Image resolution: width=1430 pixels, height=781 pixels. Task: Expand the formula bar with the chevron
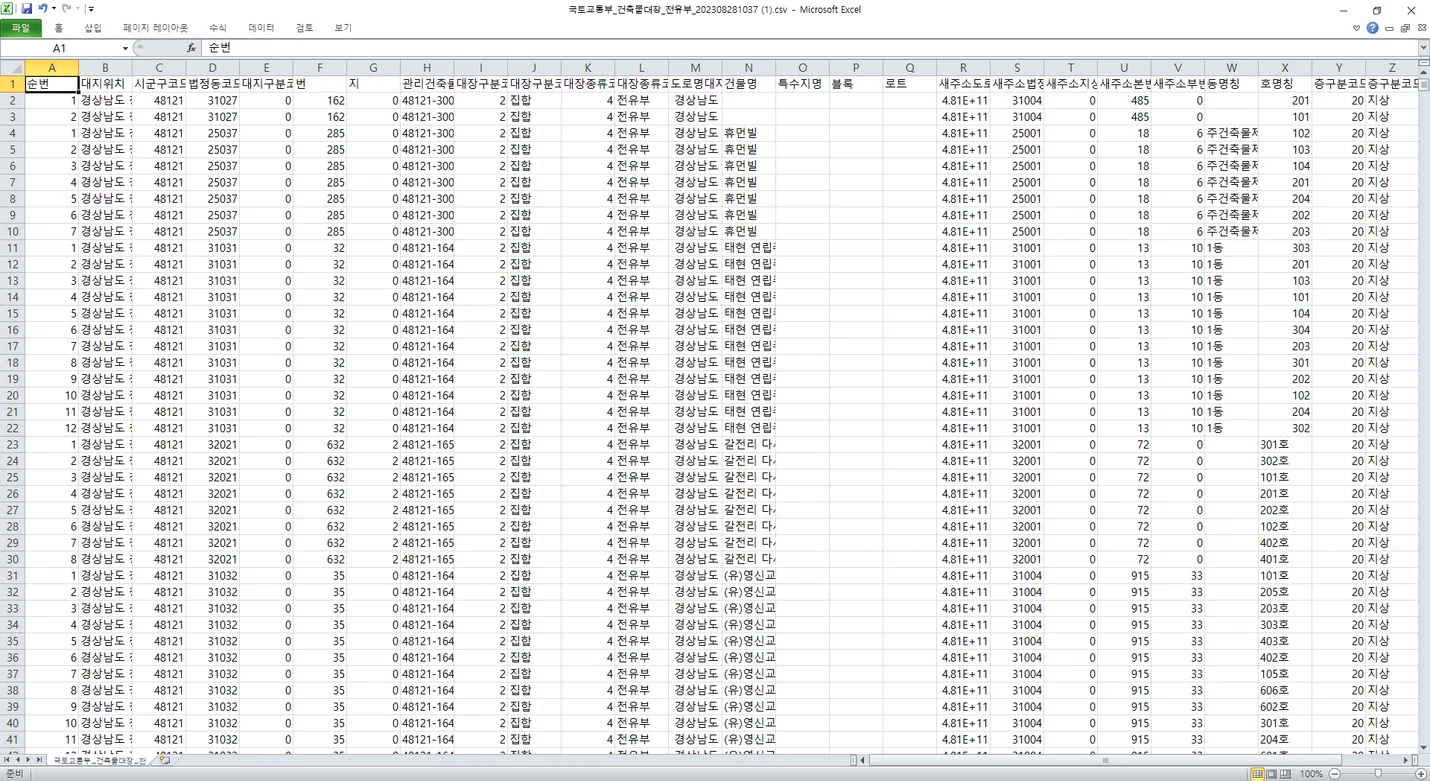1423,48
